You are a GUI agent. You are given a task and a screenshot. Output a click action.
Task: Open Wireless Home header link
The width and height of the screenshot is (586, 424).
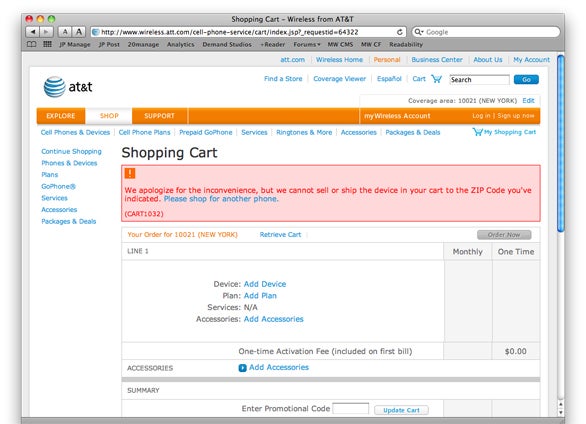pos(339,60)
